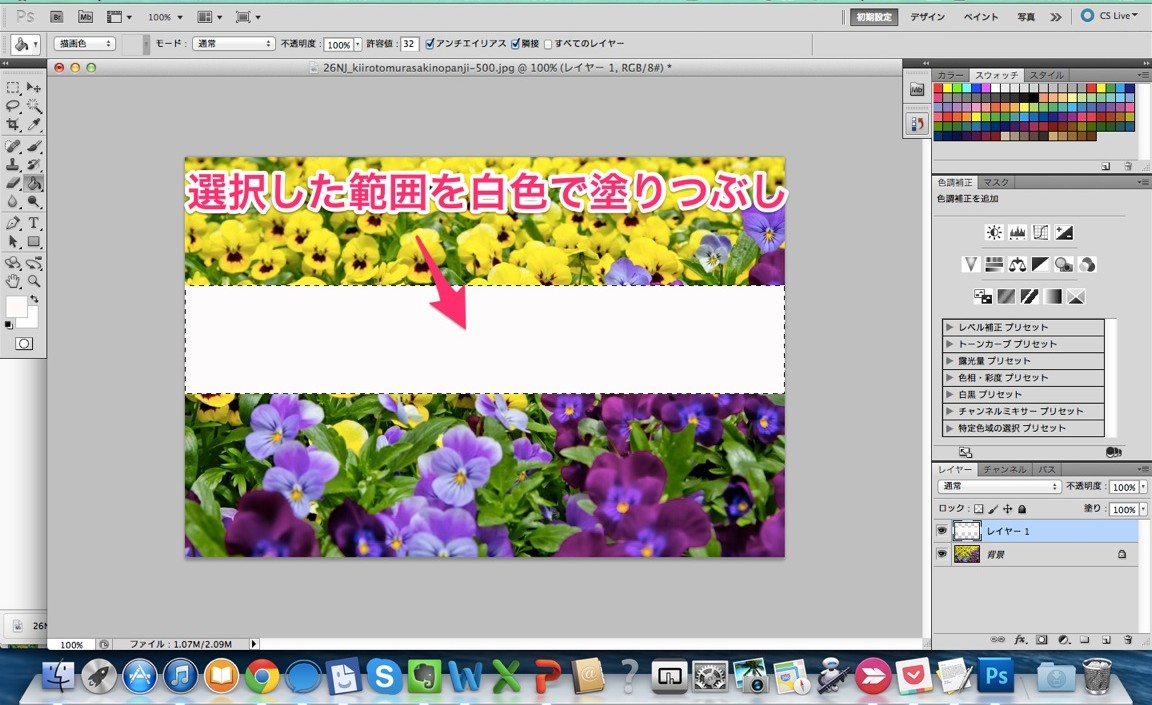Select the Paint Bucket tool in toolbox

(33, 183)
